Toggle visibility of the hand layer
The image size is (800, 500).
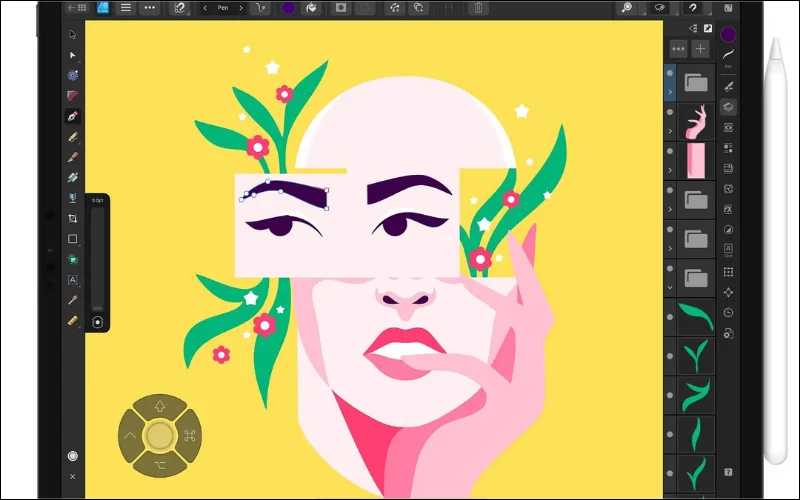coord(670,112)
